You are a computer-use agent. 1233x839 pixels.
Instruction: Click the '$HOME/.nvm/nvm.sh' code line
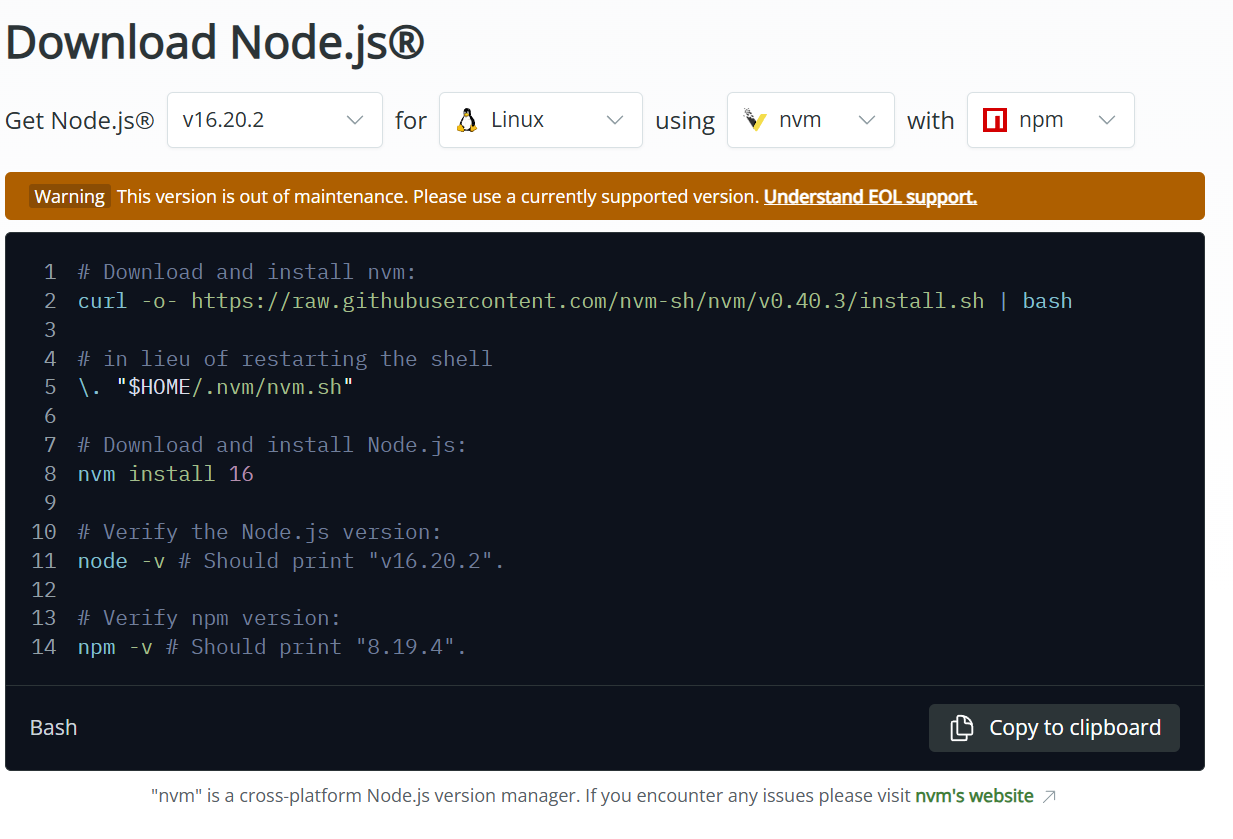coord(216,387)
